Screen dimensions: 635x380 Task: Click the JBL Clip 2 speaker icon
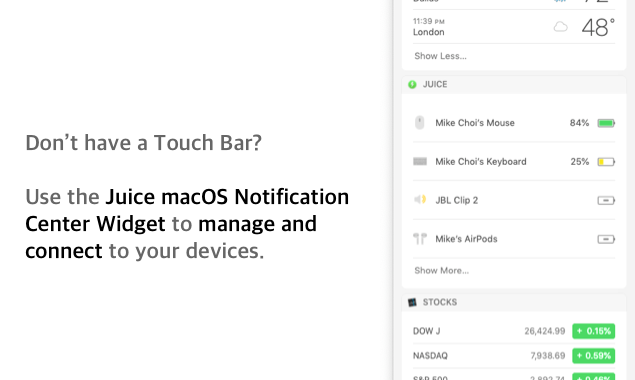(x=420, y=199)
